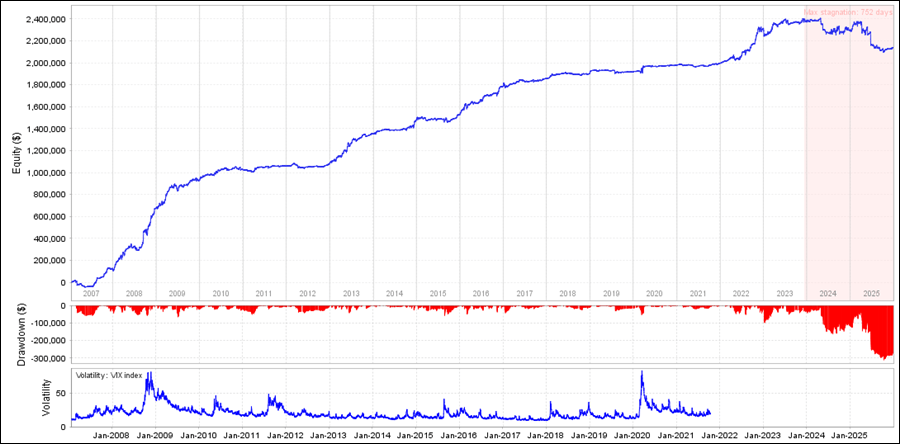Click the 0 tick on the equity axis
Screen dimensions: 900x444
[60, 283]
